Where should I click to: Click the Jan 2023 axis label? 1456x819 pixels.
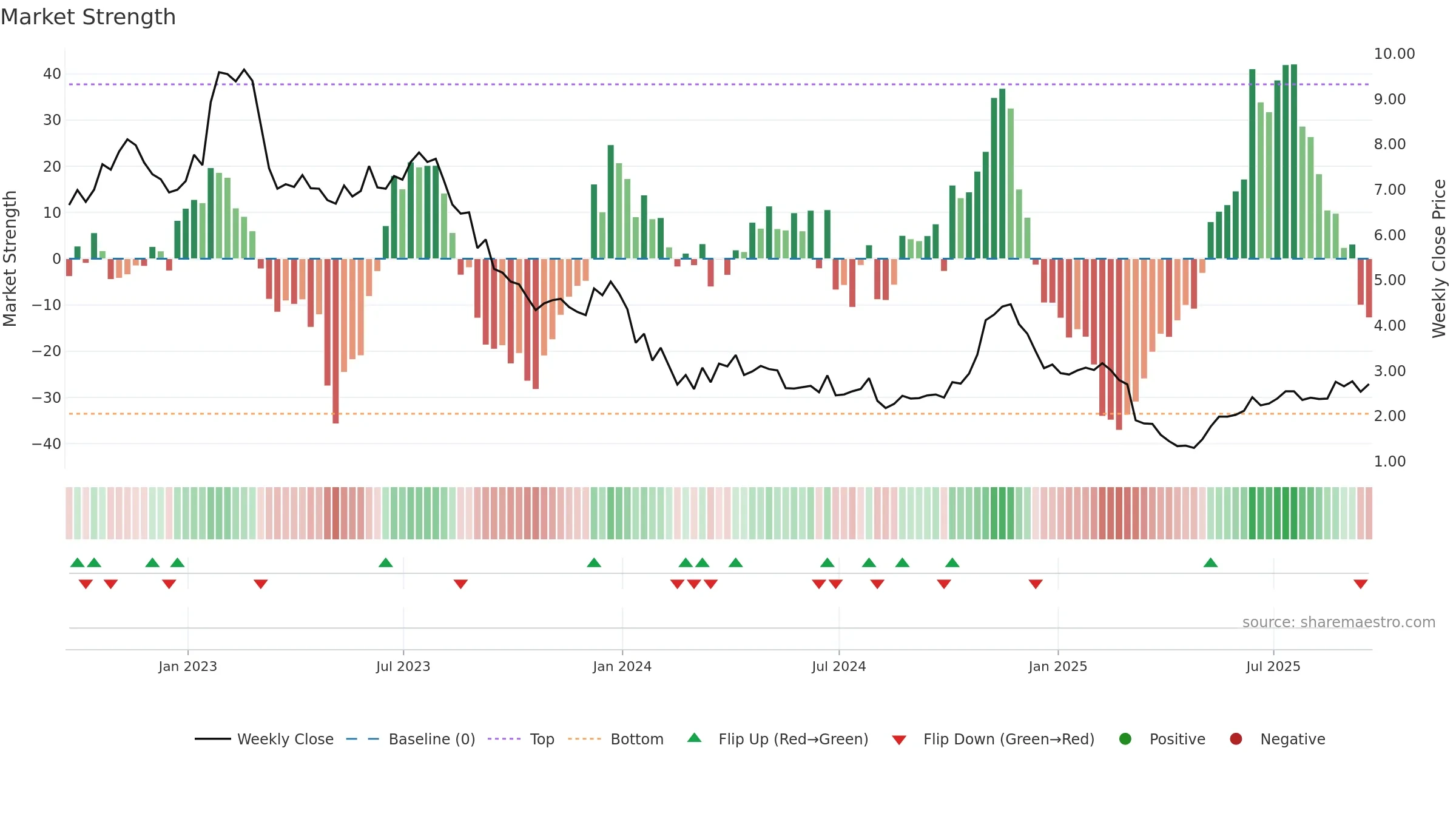[x=187, y=666]
